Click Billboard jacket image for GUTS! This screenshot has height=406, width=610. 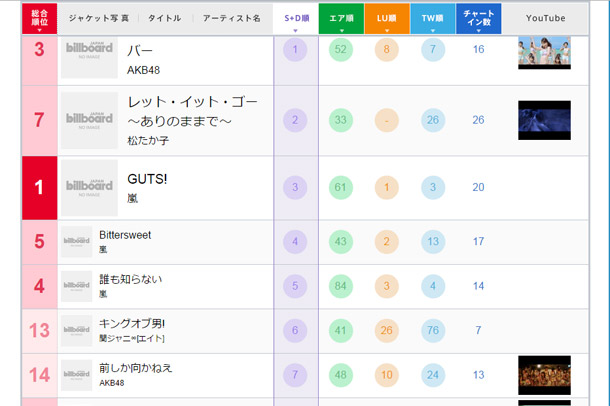[x=89, y=187]
